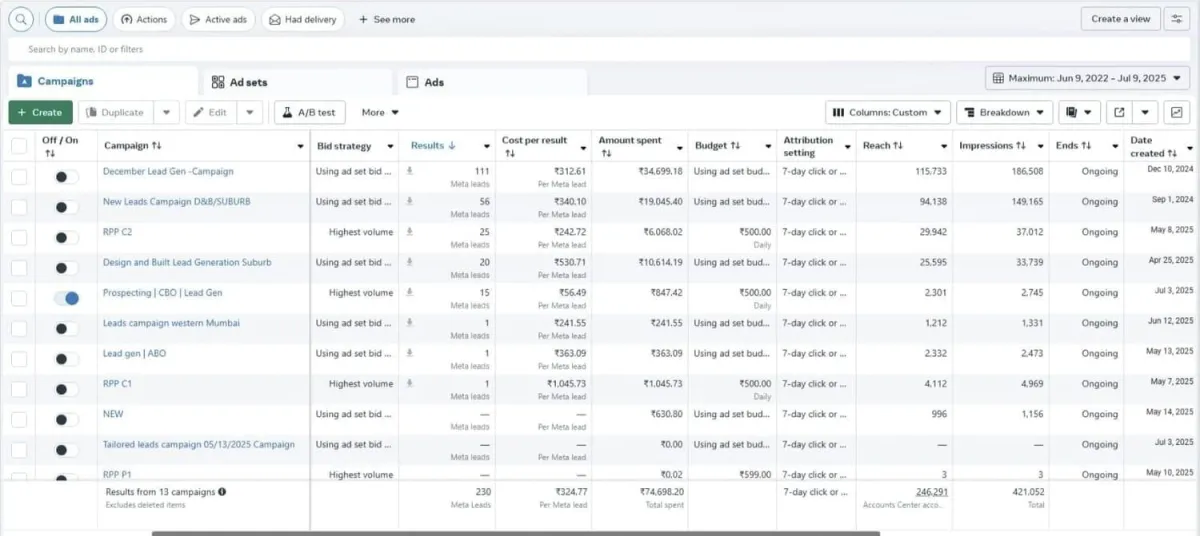Viewport: 1200px width, 536px height.
Task: Open the date range selector
Action: (x=1089, y=78)
